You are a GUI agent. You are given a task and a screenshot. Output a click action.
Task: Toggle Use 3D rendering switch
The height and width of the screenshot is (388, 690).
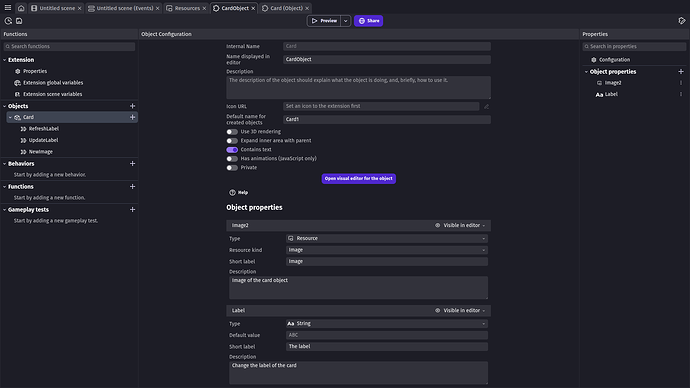click(232, 132)
